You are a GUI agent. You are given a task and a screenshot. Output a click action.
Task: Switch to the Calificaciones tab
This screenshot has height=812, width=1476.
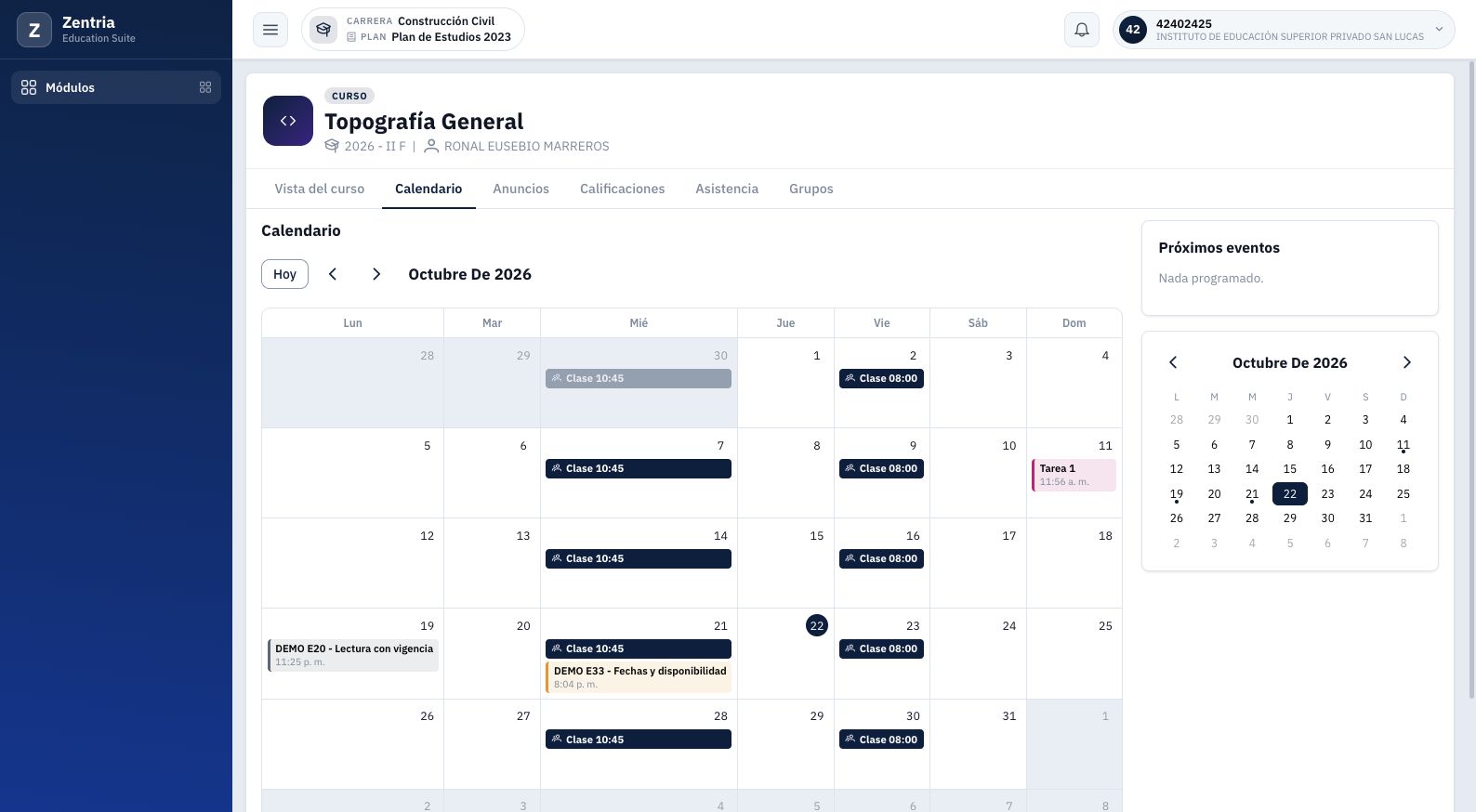point(623,189)
